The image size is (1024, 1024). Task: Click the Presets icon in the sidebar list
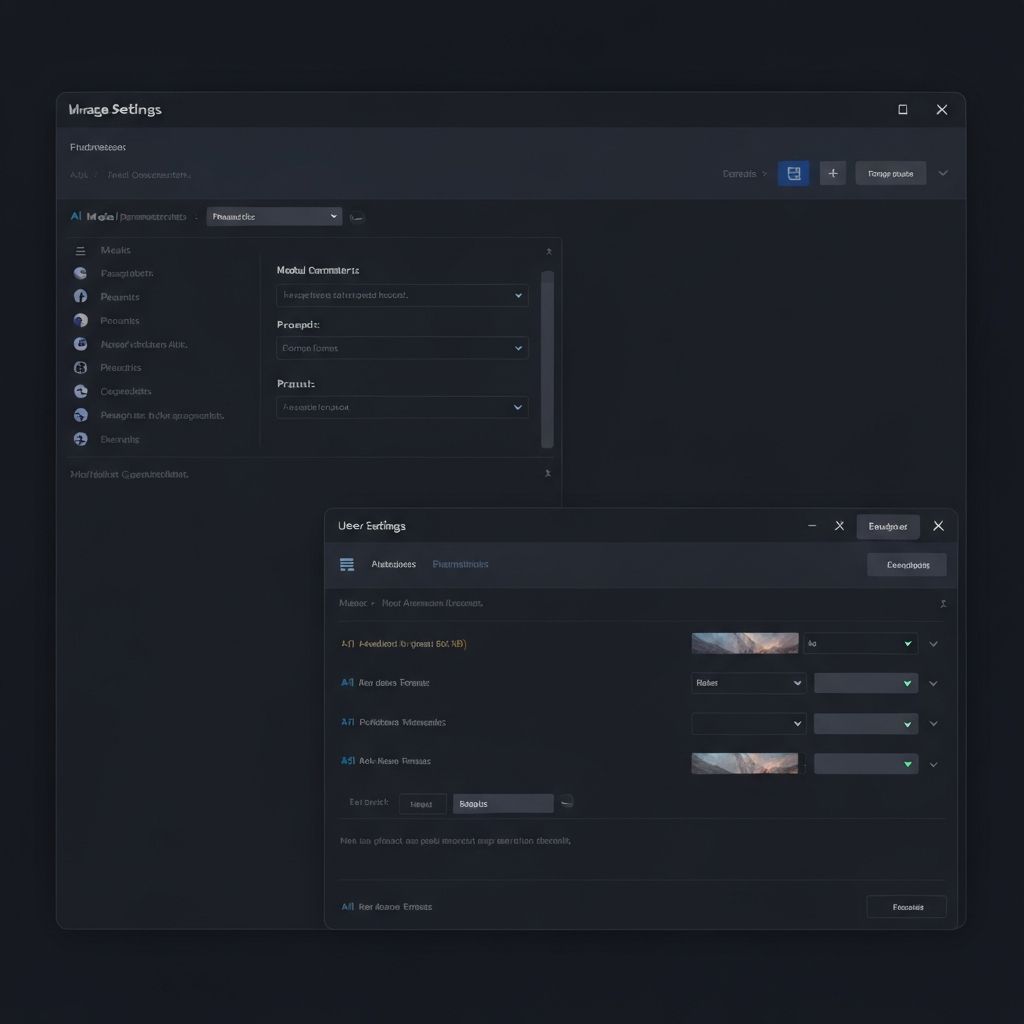(x=80, y=296)
